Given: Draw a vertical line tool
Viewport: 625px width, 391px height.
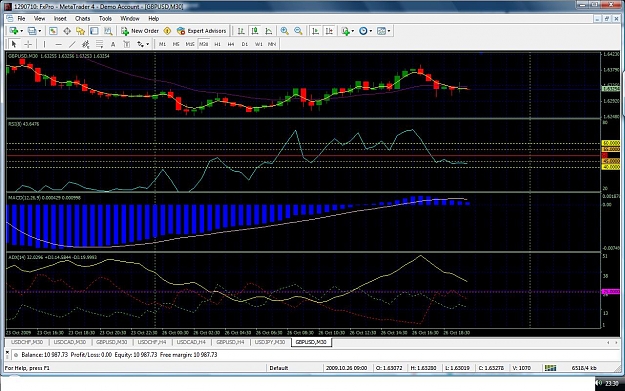Looking at the screenshot, I should pos(44,44).
